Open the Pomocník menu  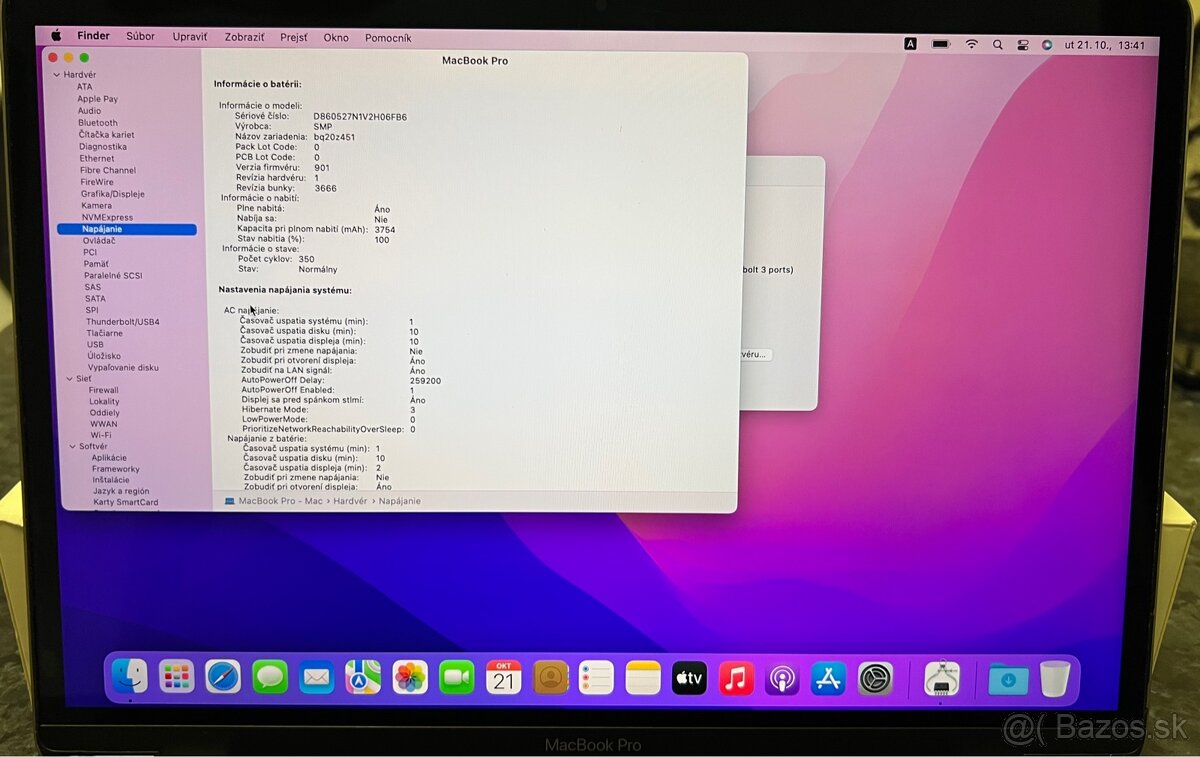(388, 37)
